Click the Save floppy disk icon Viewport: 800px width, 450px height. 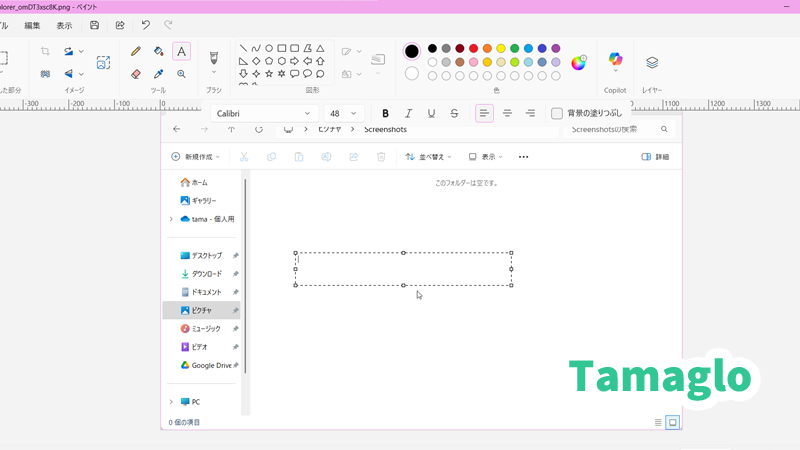(x=94, y=25)
